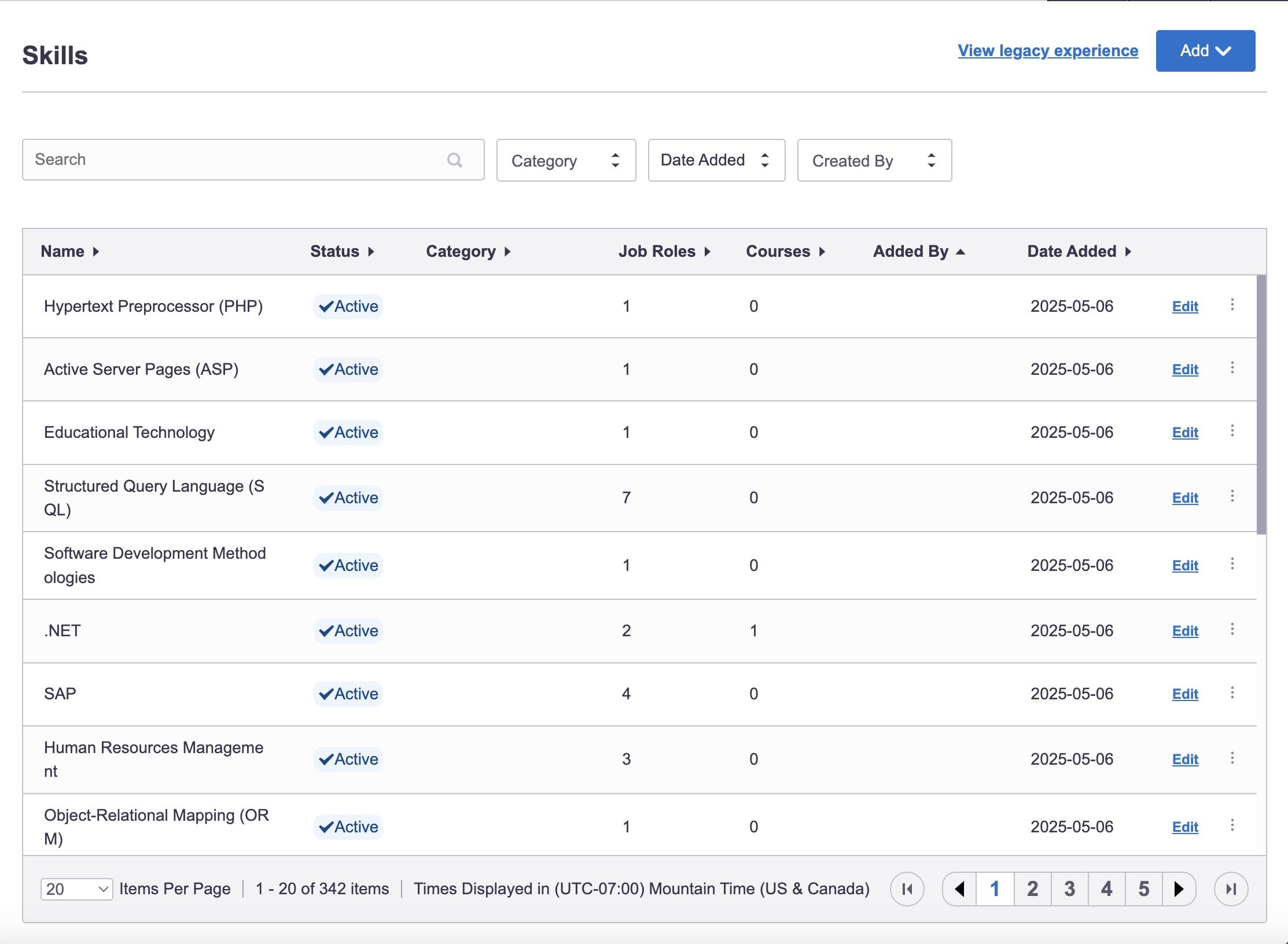
Task: Open options menu for SAP row
Action: point(1232,693)
